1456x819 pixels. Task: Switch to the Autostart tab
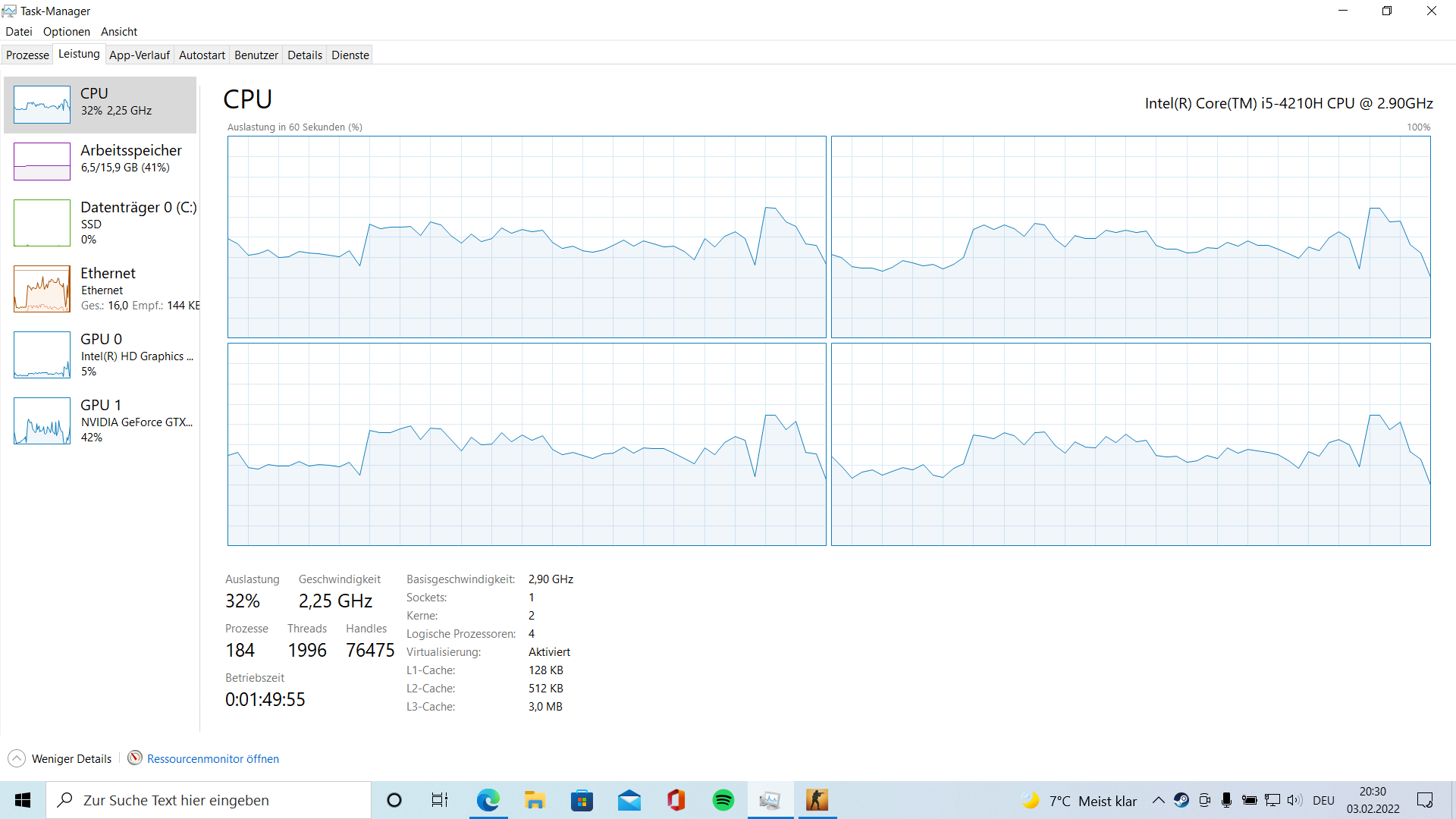point(202,55)
